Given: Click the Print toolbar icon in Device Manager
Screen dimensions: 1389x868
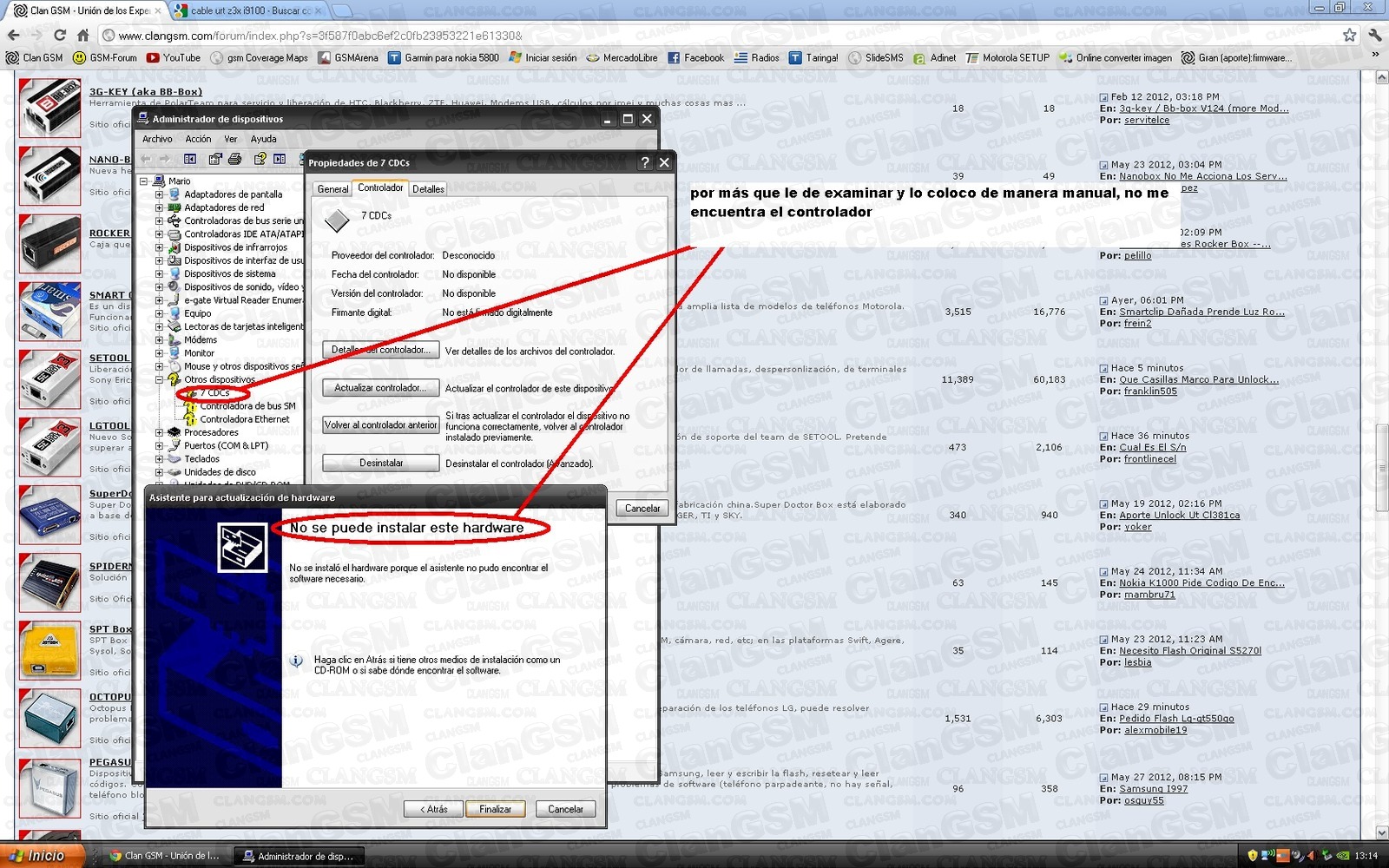Looking at the screenshot, I should [x=234, y=159].
